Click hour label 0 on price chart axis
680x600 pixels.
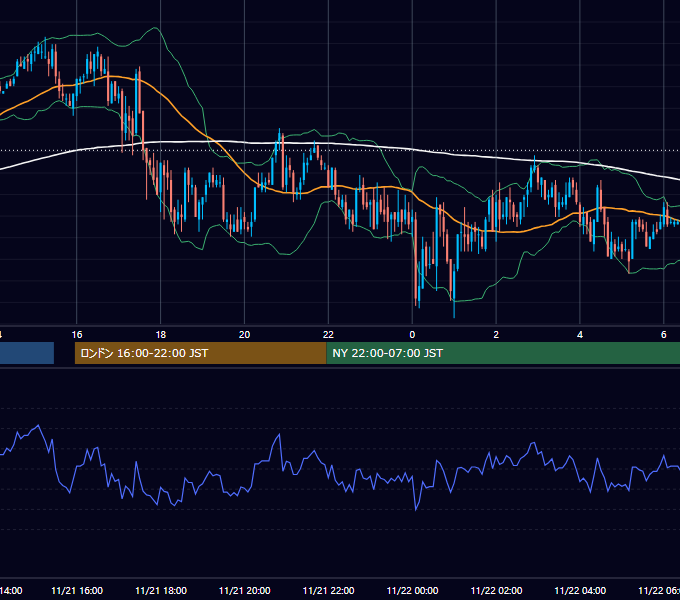pos(412,335)
